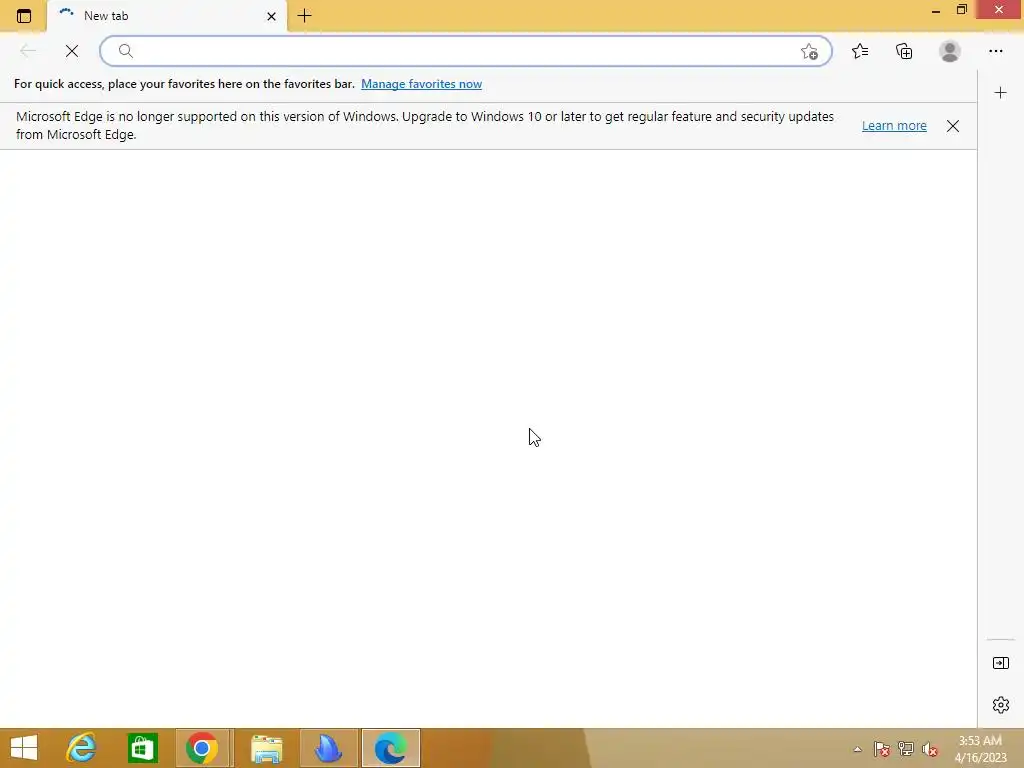Hide the sidebar panel icon

click(x=1000, y=663)
